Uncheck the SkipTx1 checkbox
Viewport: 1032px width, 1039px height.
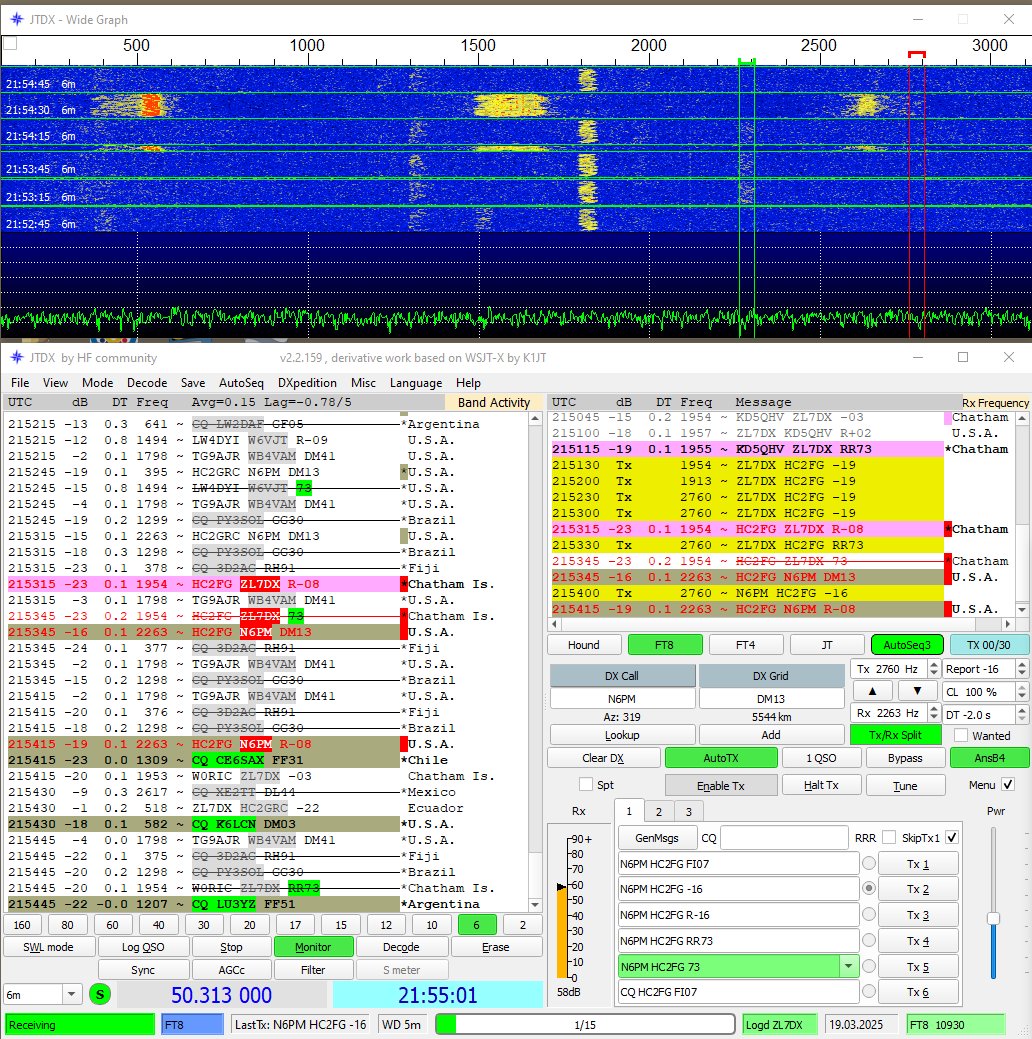[x=952, y=838]
